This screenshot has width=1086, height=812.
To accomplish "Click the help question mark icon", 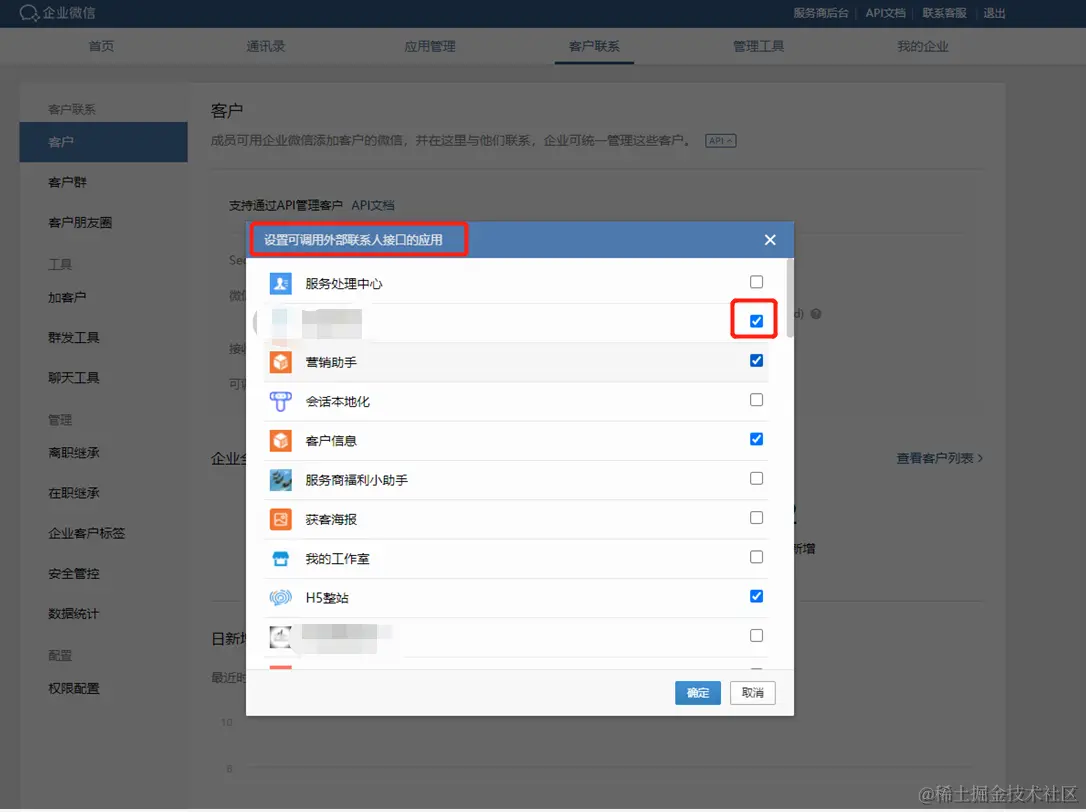I will tap(816, 314).
